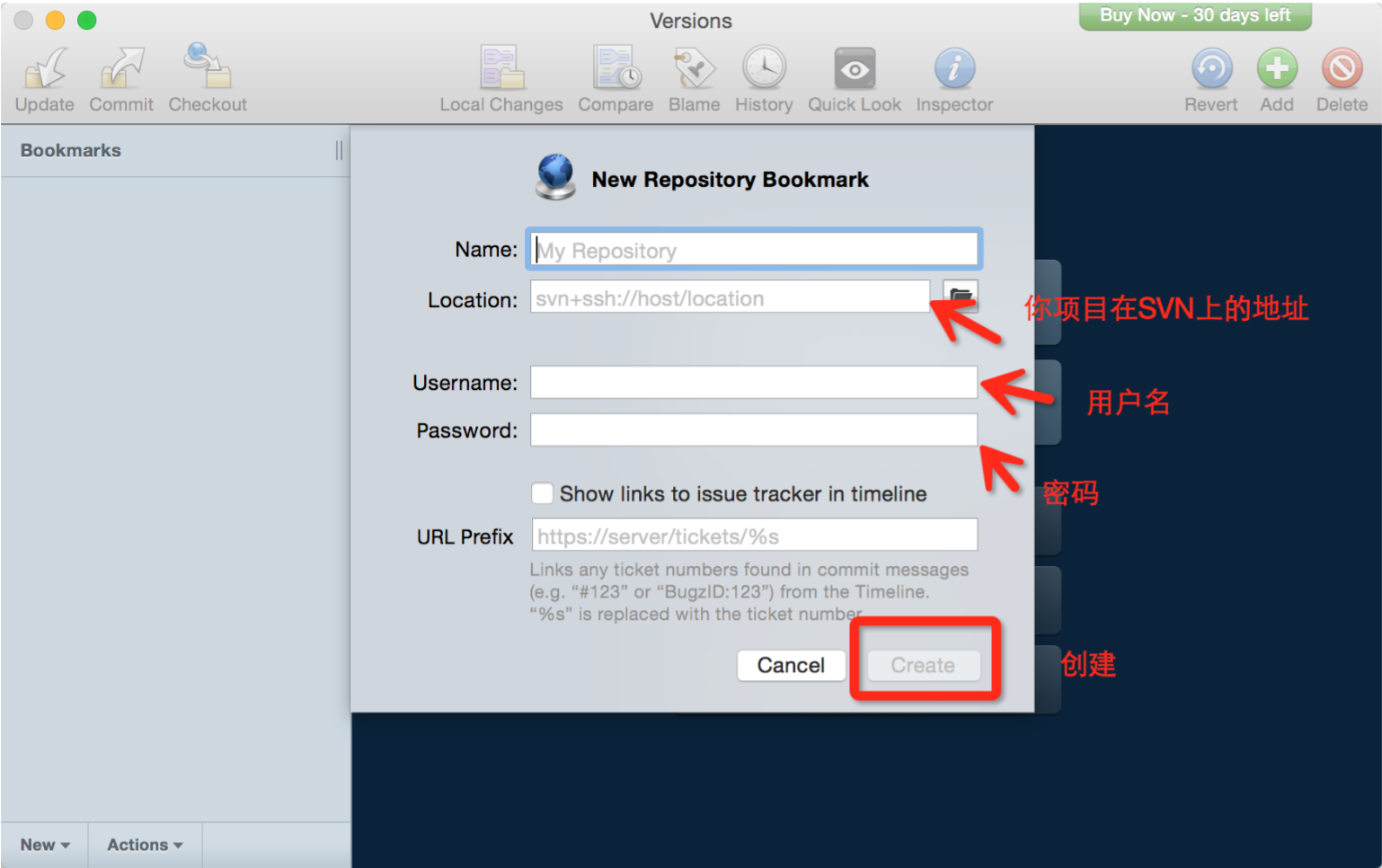Viewport: 1382px width, 868px height.
Task: Click the Password input field
Action: pos(753,430)
